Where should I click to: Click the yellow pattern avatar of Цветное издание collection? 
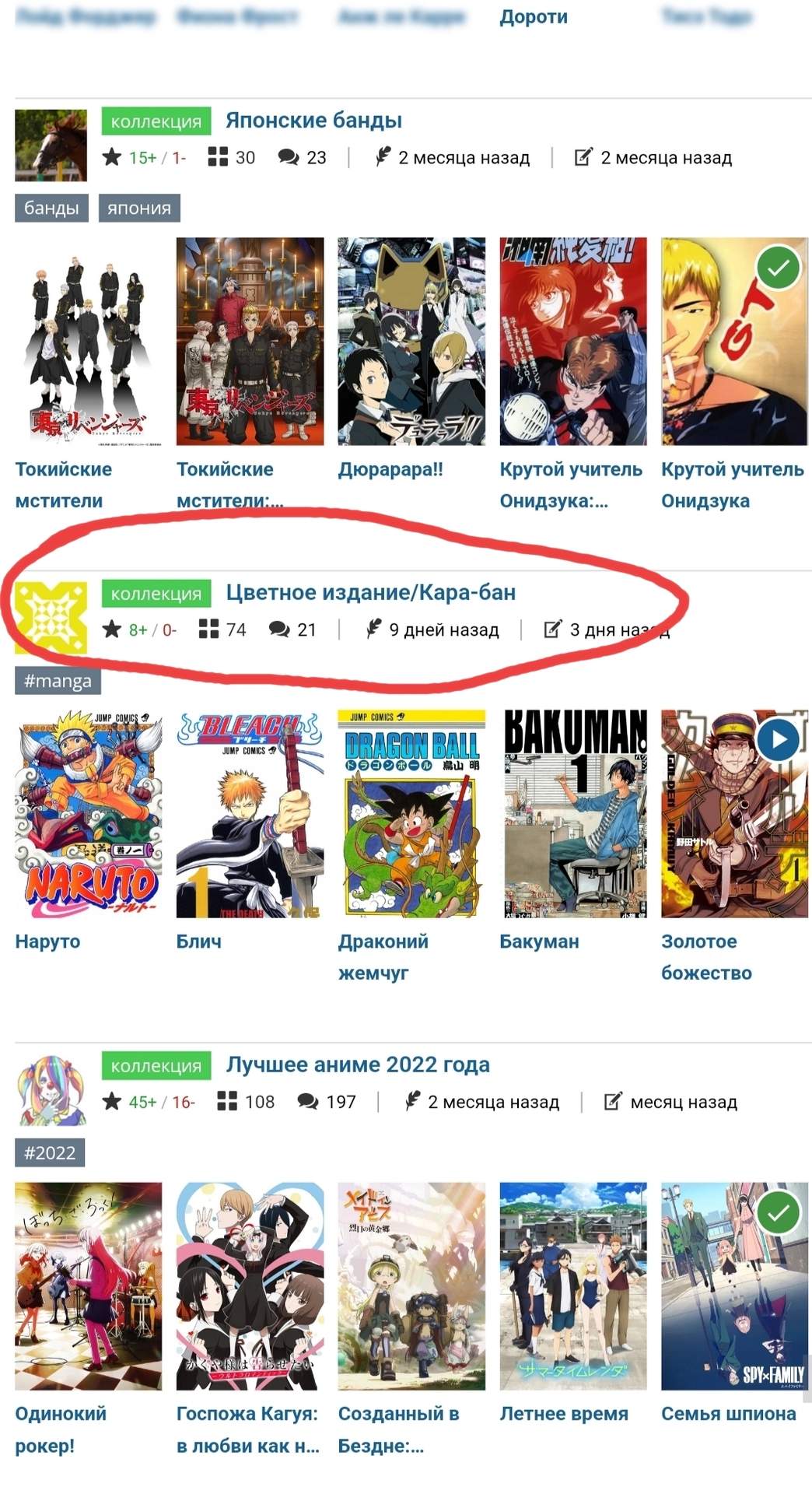pos(51,618)
